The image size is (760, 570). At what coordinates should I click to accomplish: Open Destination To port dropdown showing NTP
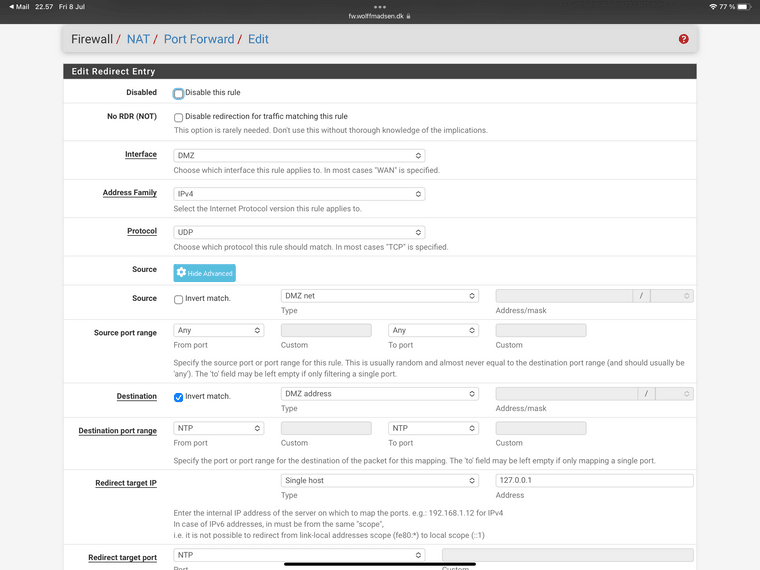[433, 428]
